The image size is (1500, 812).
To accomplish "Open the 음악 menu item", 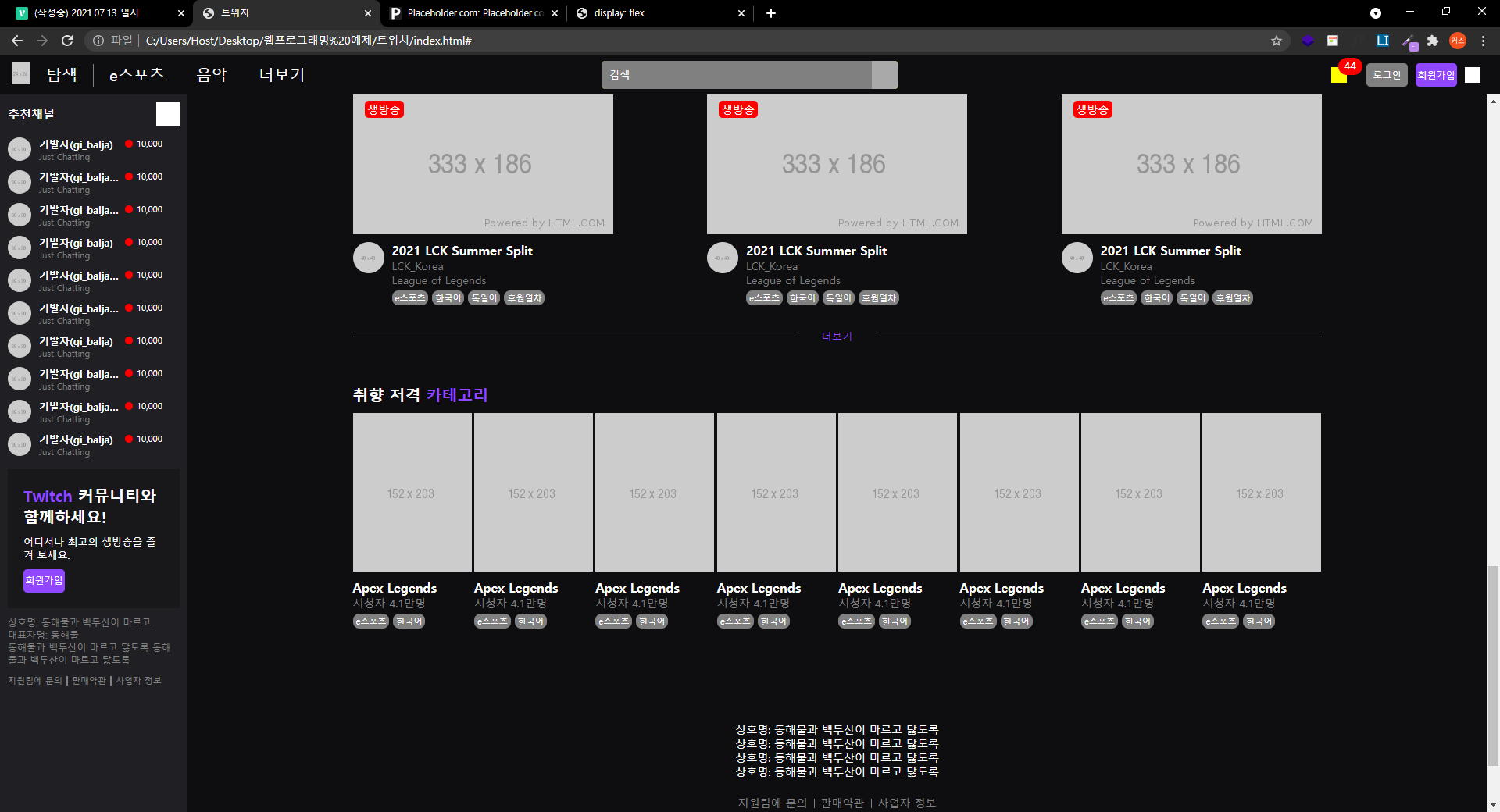I will coord(211,74).
